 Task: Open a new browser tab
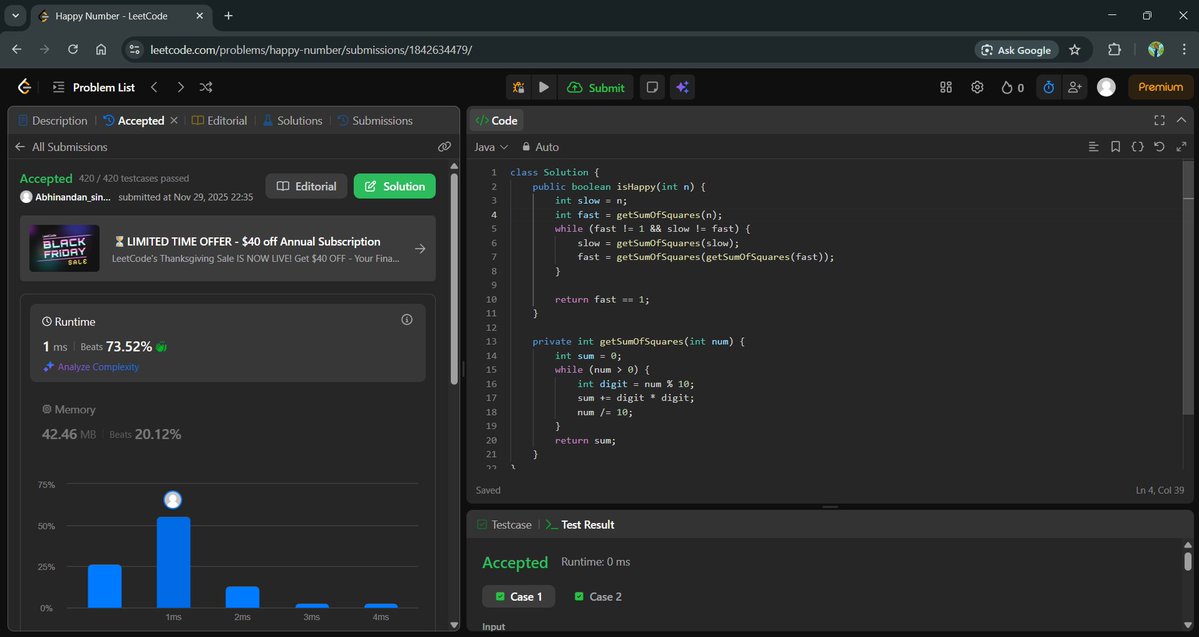click(x=229, y=15)
